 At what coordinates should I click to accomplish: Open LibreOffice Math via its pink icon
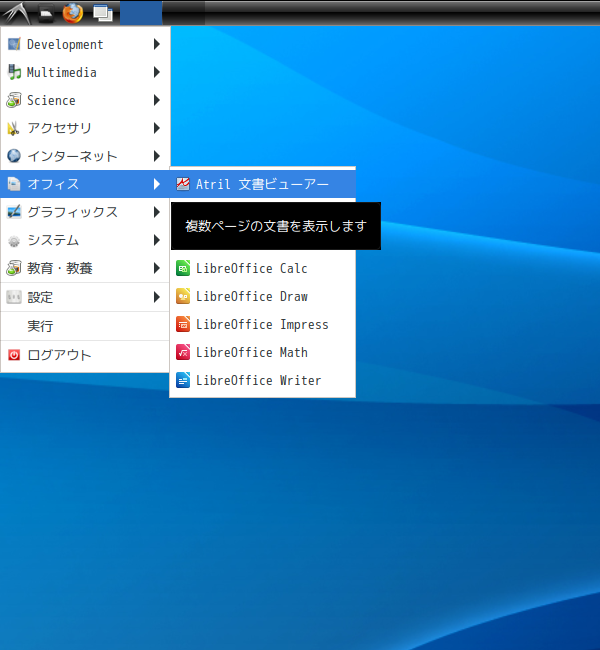click(183, 352)
